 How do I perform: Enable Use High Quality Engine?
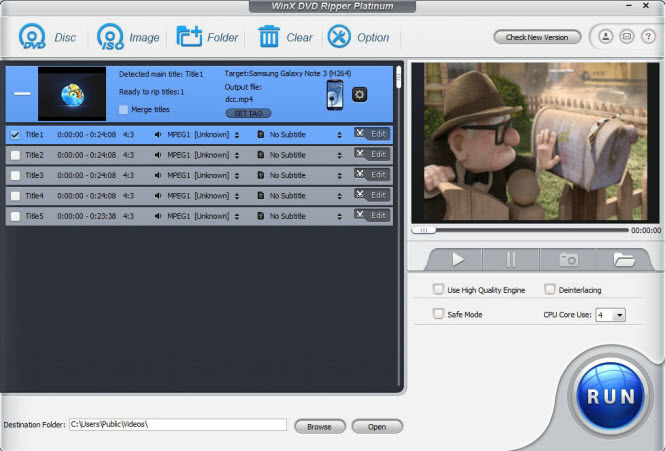tap(438, 289)
